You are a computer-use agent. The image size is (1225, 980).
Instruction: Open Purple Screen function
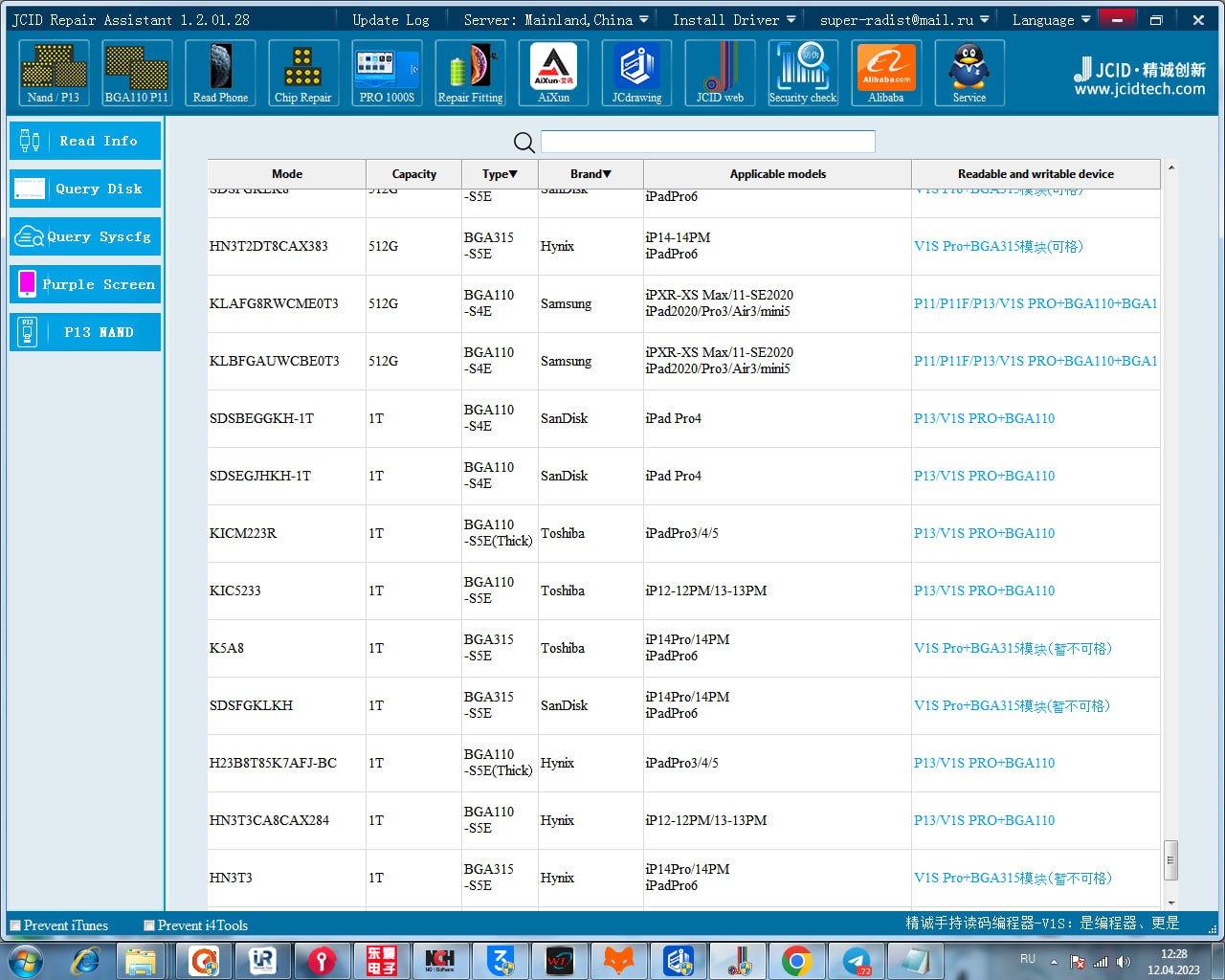tap(85, 284)
